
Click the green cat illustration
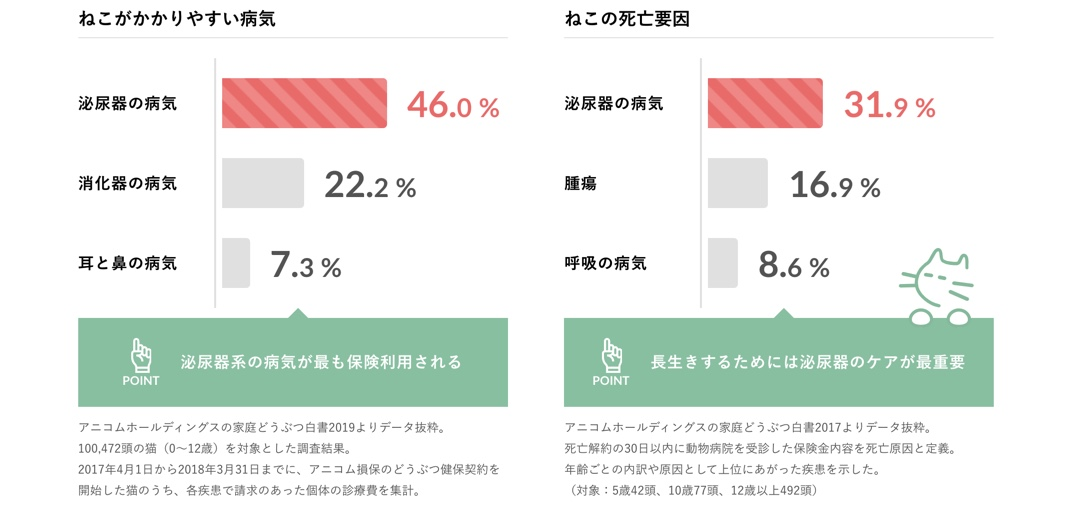[x=937, y=286]
